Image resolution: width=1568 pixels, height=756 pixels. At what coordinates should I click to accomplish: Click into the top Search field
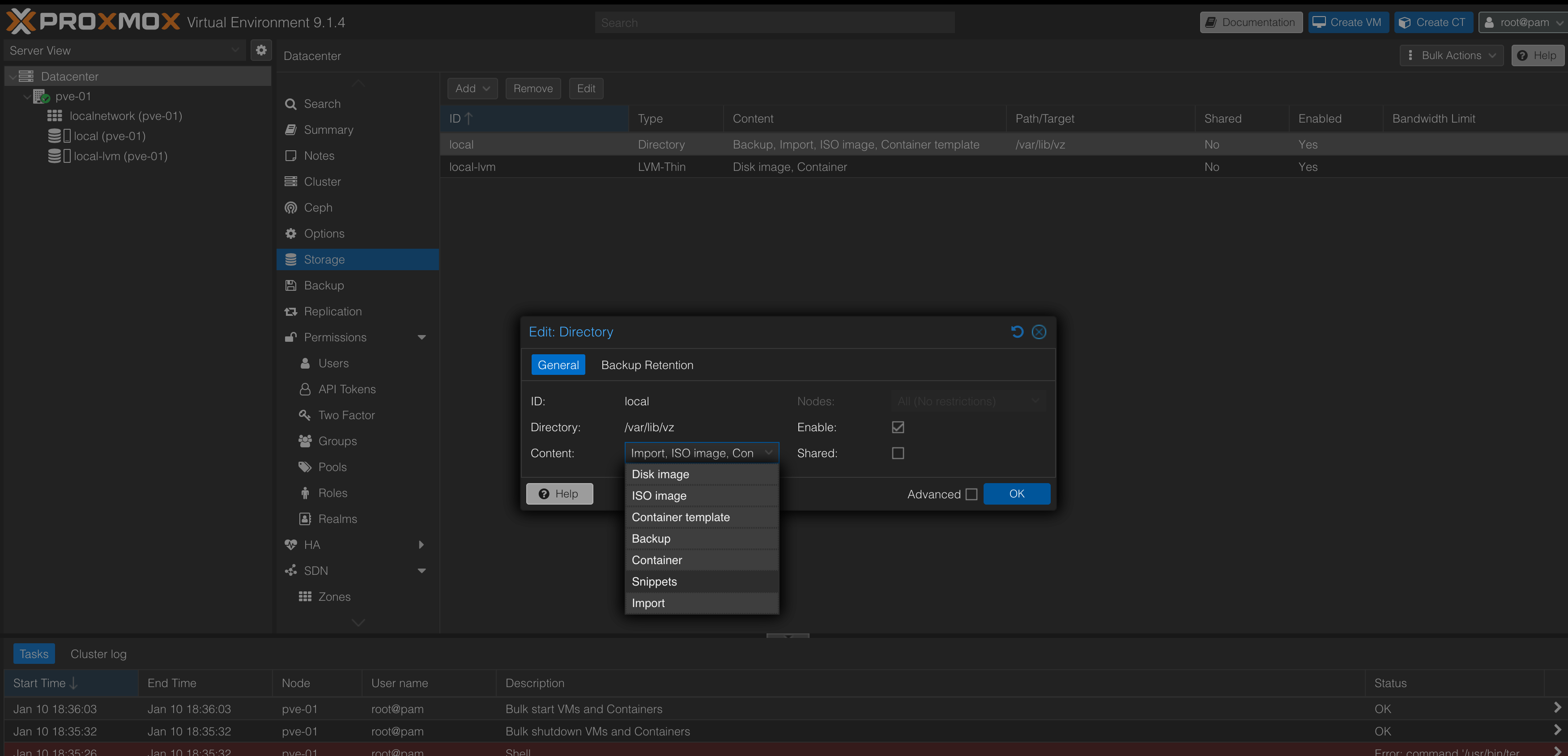[x=774, y=22]
